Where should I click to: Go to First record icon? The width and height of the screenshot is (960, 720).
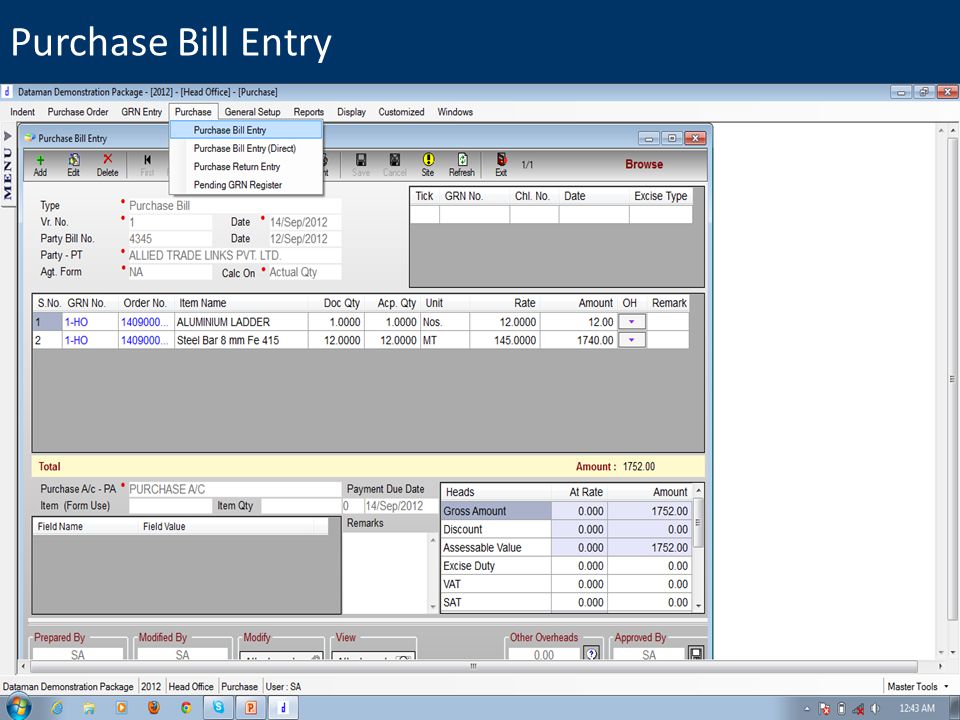click(147, 165)
